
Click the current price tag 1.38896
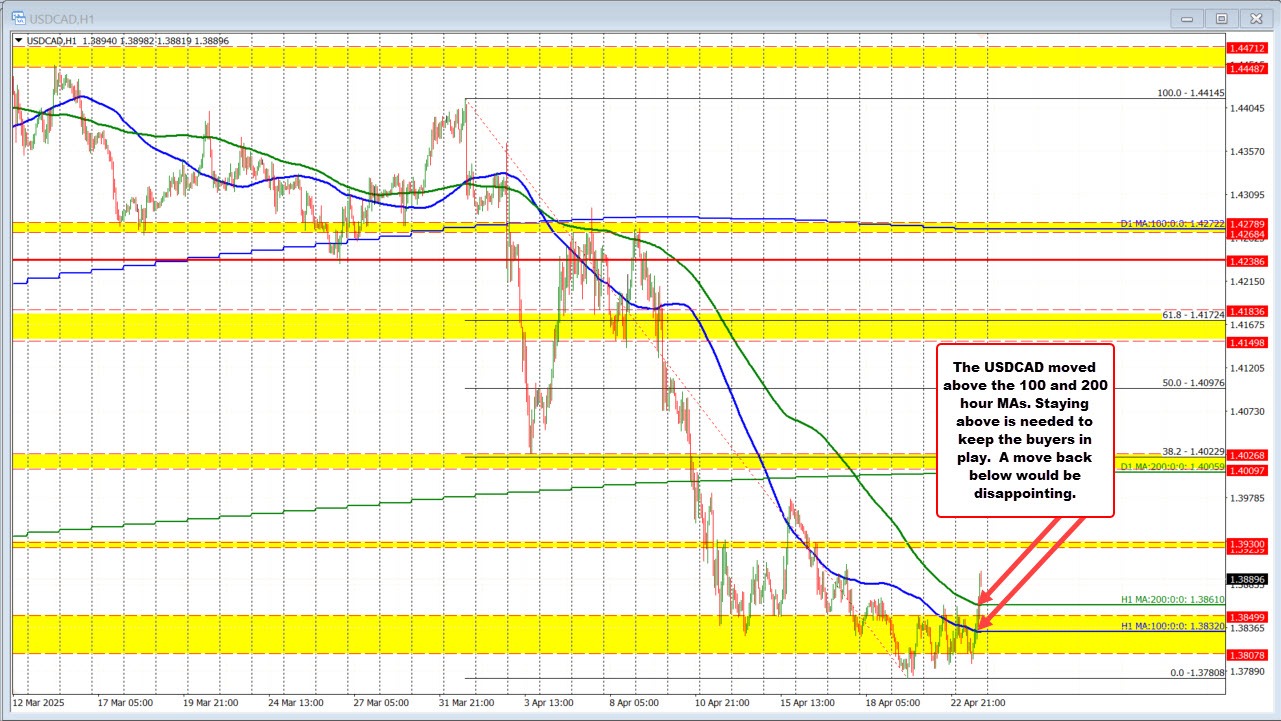1248,579
